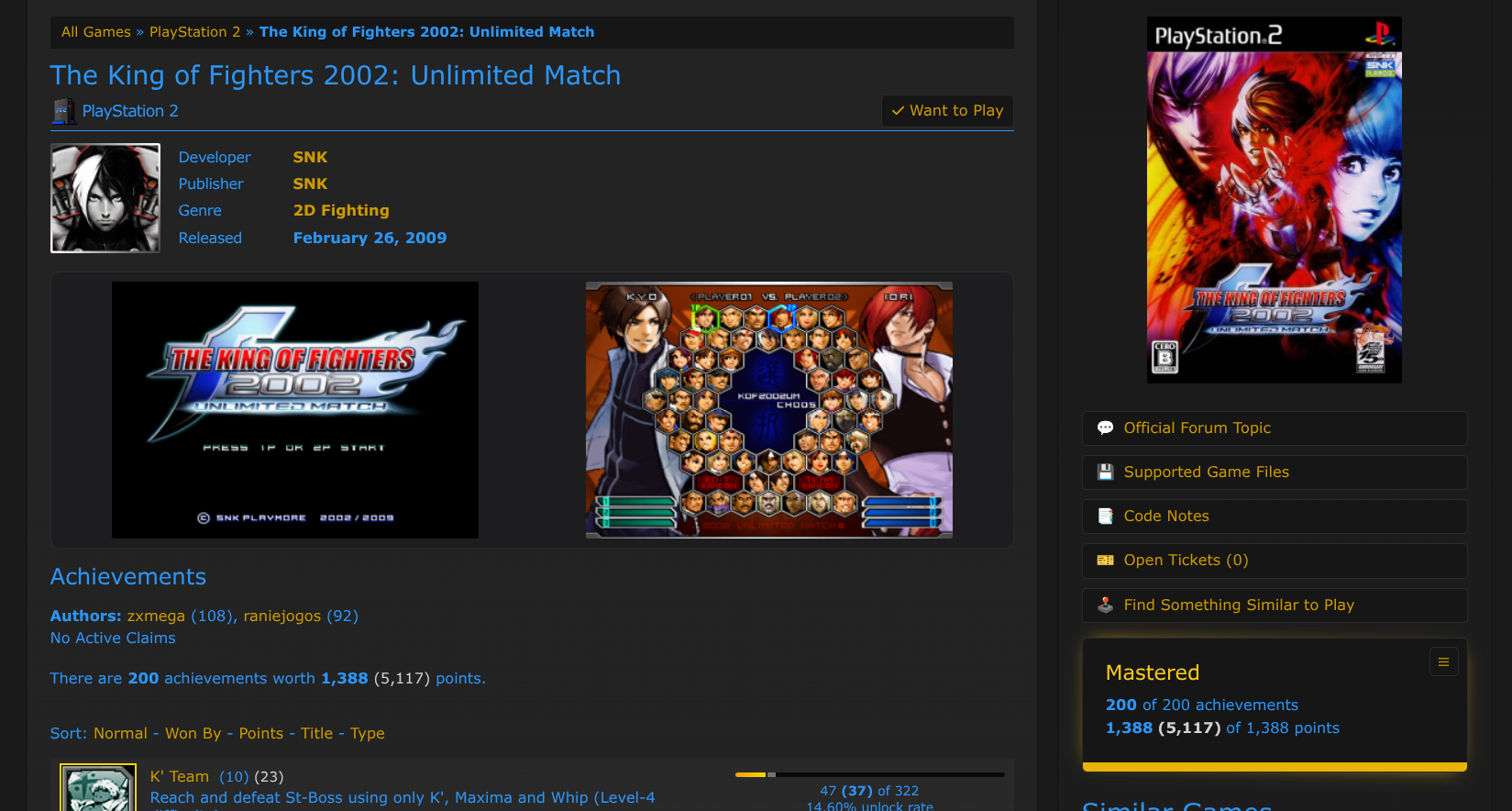Viewport: 1512px width, 811px height.
Task: Sort achievements by Normal
Action: coord(120,734)
